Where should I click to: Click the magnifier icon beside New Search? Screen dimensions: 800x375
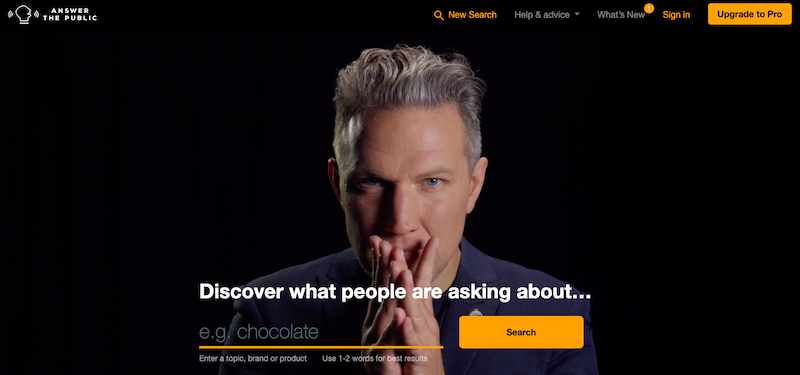click(x=439, y=15)
